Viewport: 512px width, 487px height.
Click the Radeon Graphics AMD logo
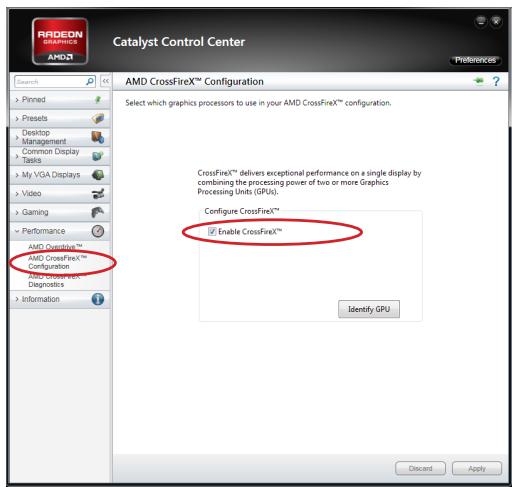pos(60,41)
